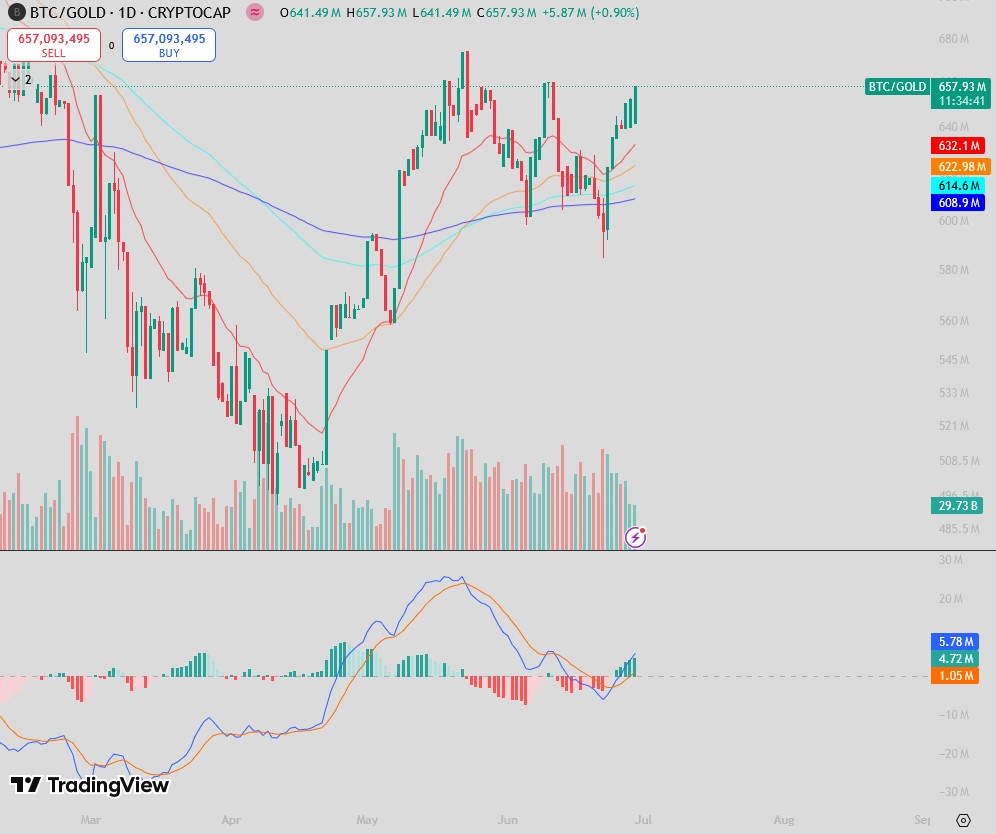Viewport: 996px width, 834px height.
Task: Click the BTC coin symbol logo
Action: click(17, 12)
